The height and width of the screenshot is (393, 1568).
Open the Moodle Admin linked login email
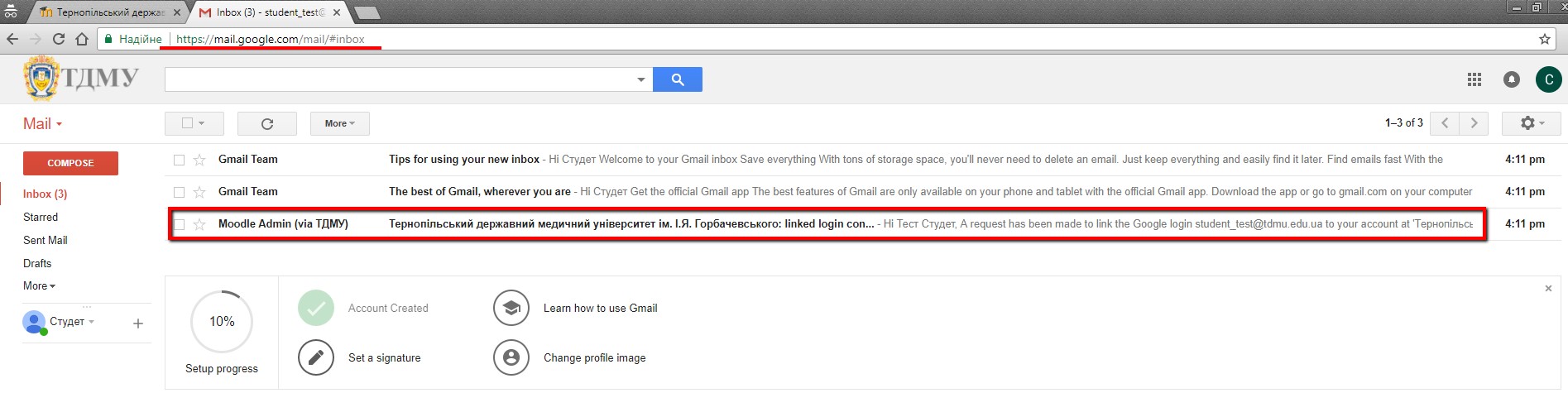(631, 224)
